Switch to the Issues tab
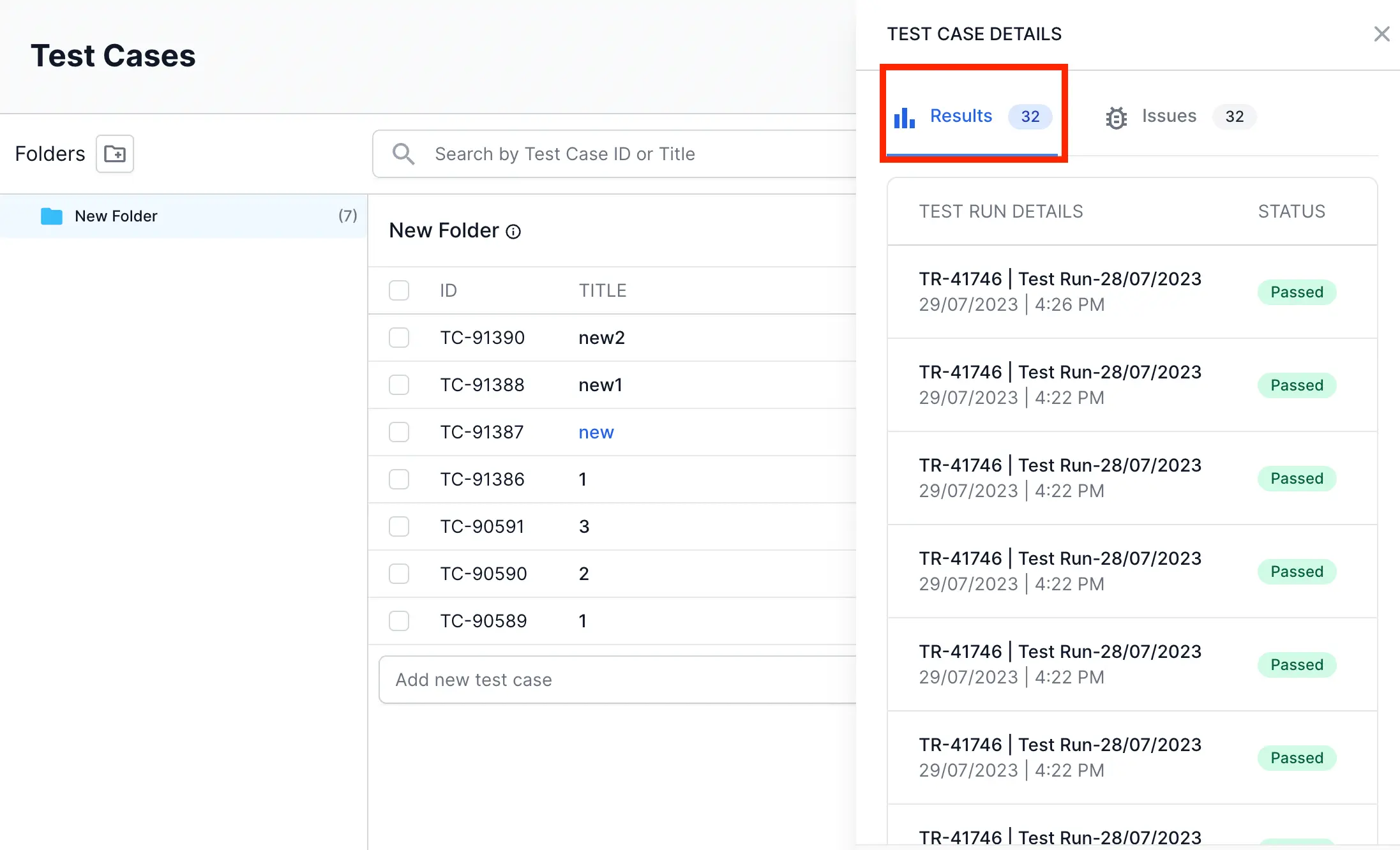 (x=1169, y=116)
